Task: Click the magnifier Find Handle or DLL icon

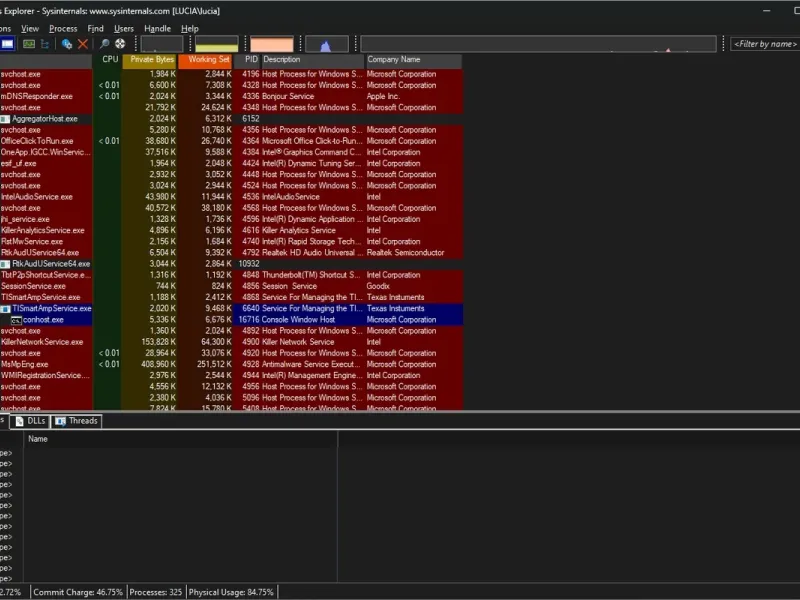Action: 104,44
